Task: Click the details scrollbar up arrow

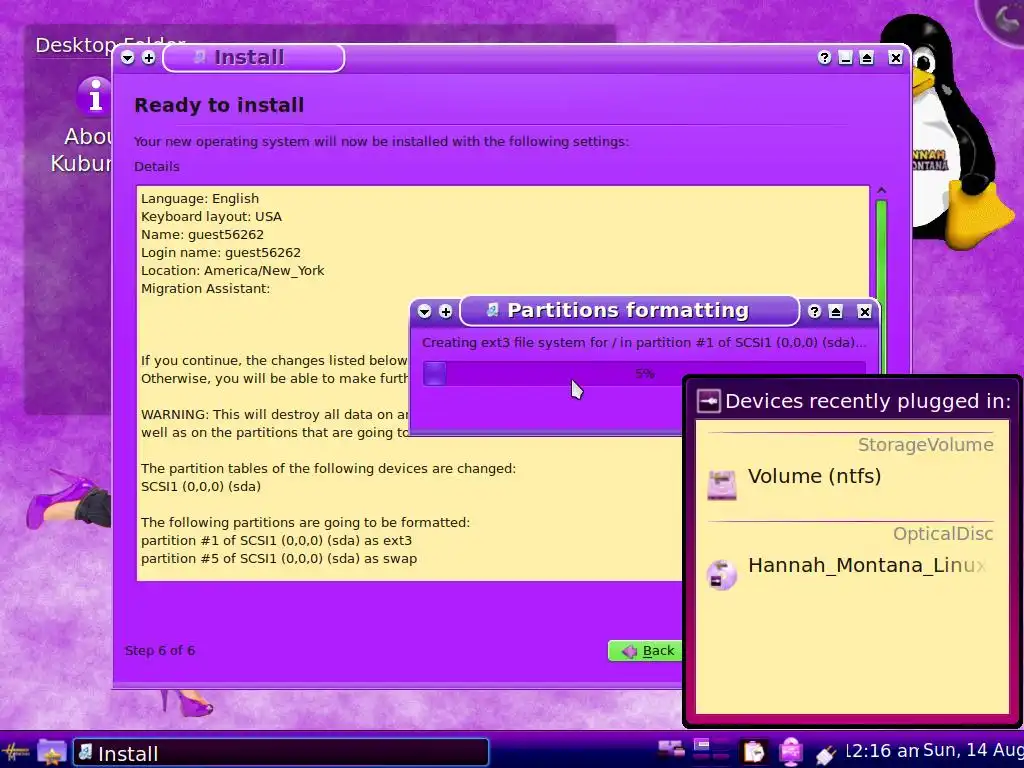Action: coord(881,191)
